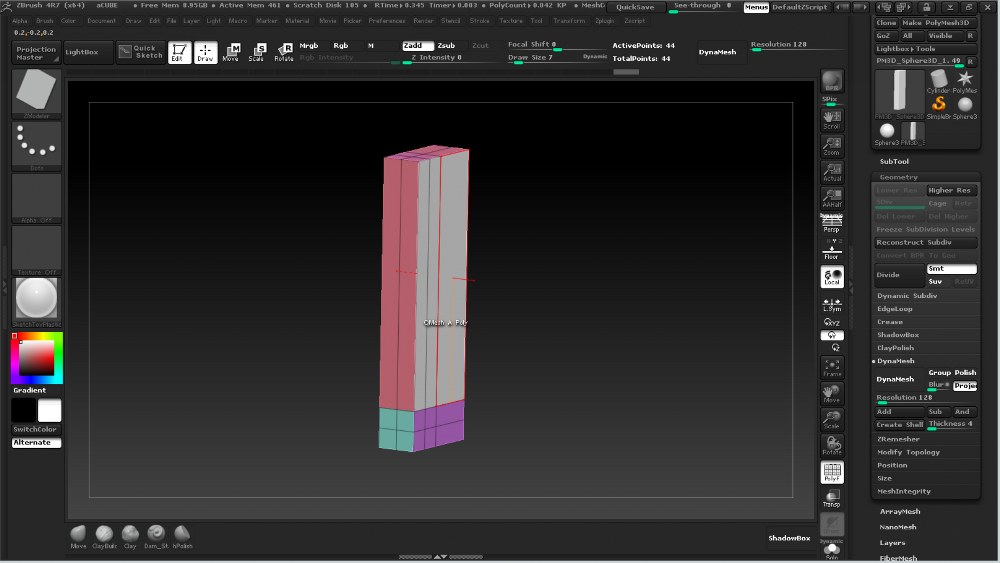Open the Transform menu
The height and width of the screenshot is (563, 1000).
(569, 21)
